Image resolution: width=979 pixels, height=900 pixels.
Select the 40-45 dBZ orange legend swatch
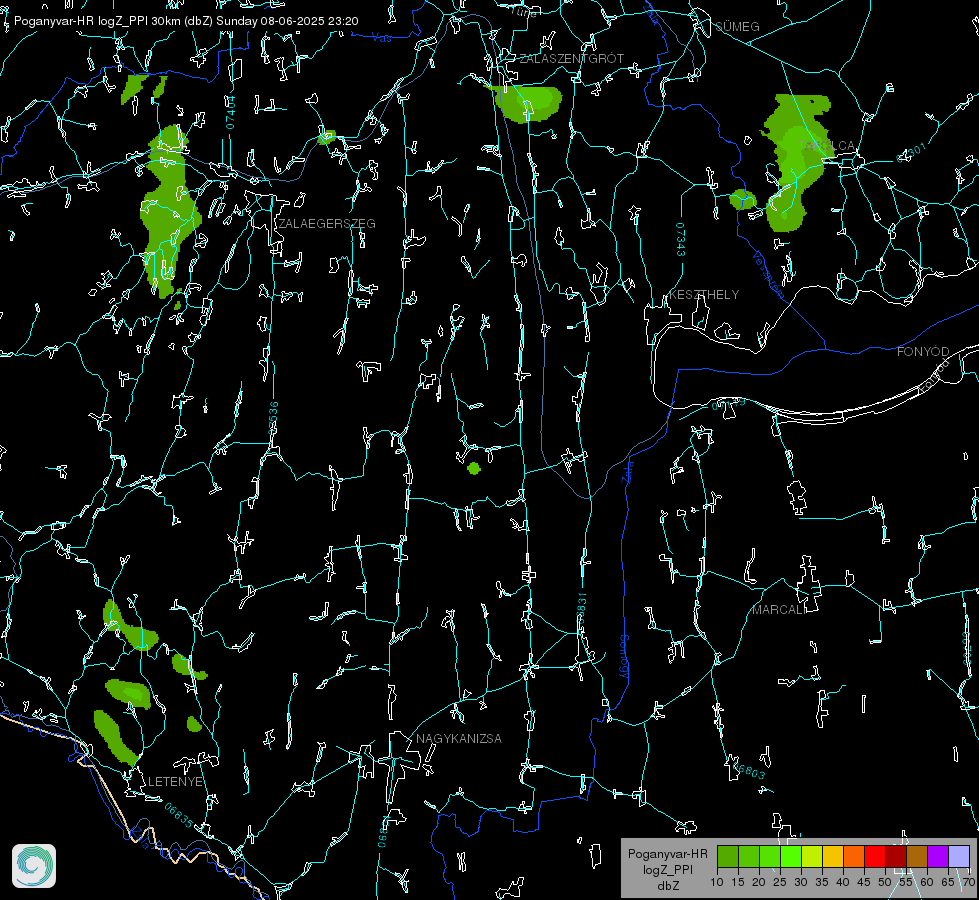point(854,856)
